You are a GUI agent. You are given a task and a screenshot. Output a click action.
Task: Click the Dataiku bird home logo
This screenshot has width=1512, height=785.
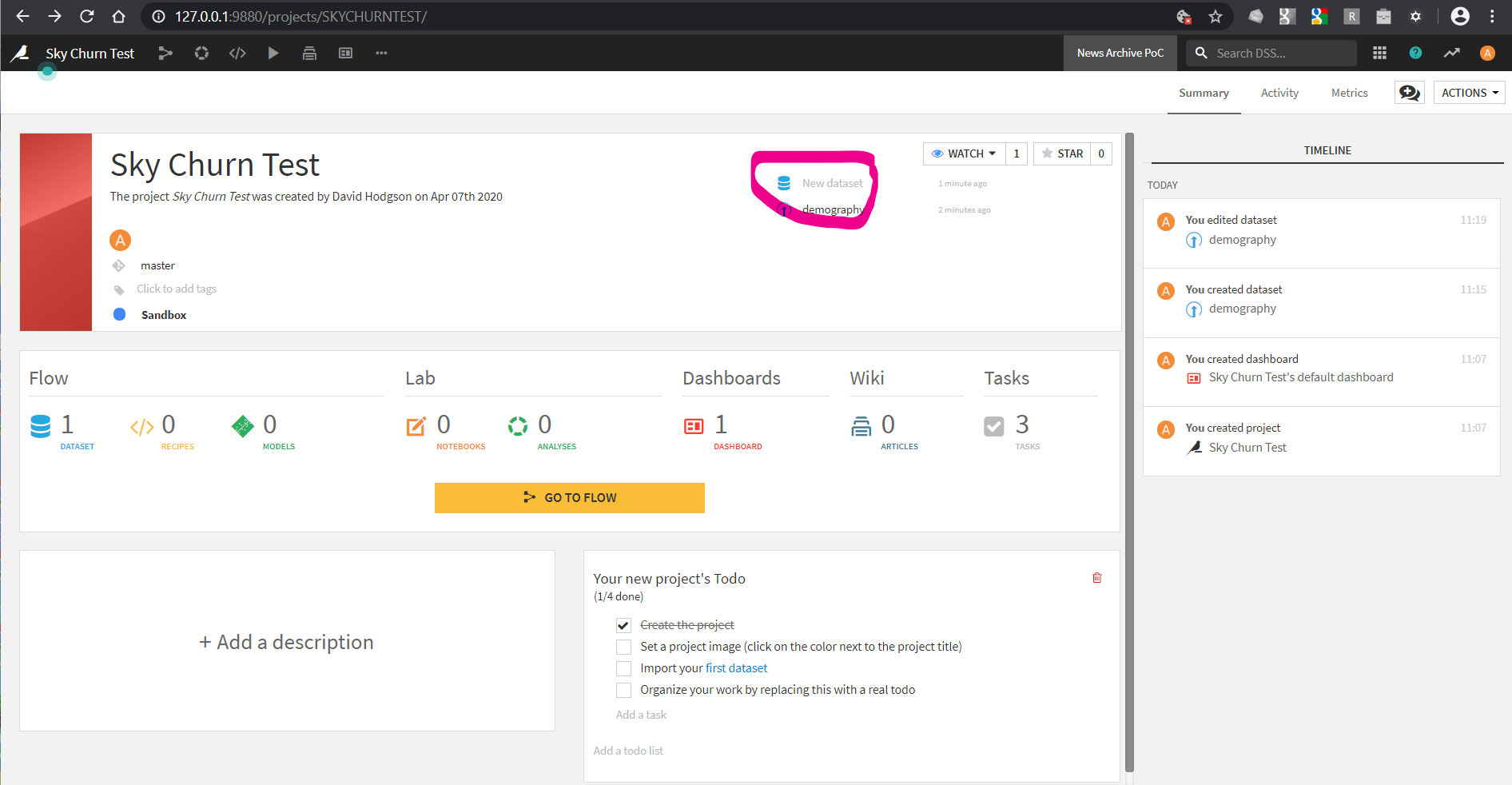[20, 53]
